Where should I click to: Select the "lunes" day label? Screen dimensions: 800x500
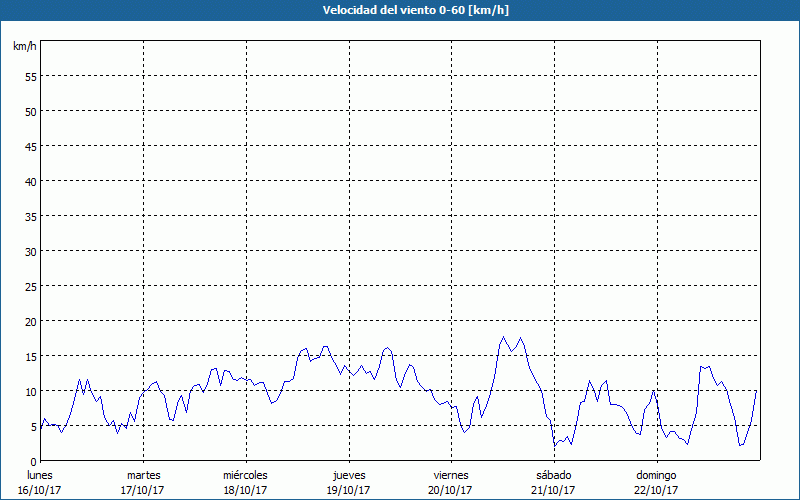tap(39, 475)
